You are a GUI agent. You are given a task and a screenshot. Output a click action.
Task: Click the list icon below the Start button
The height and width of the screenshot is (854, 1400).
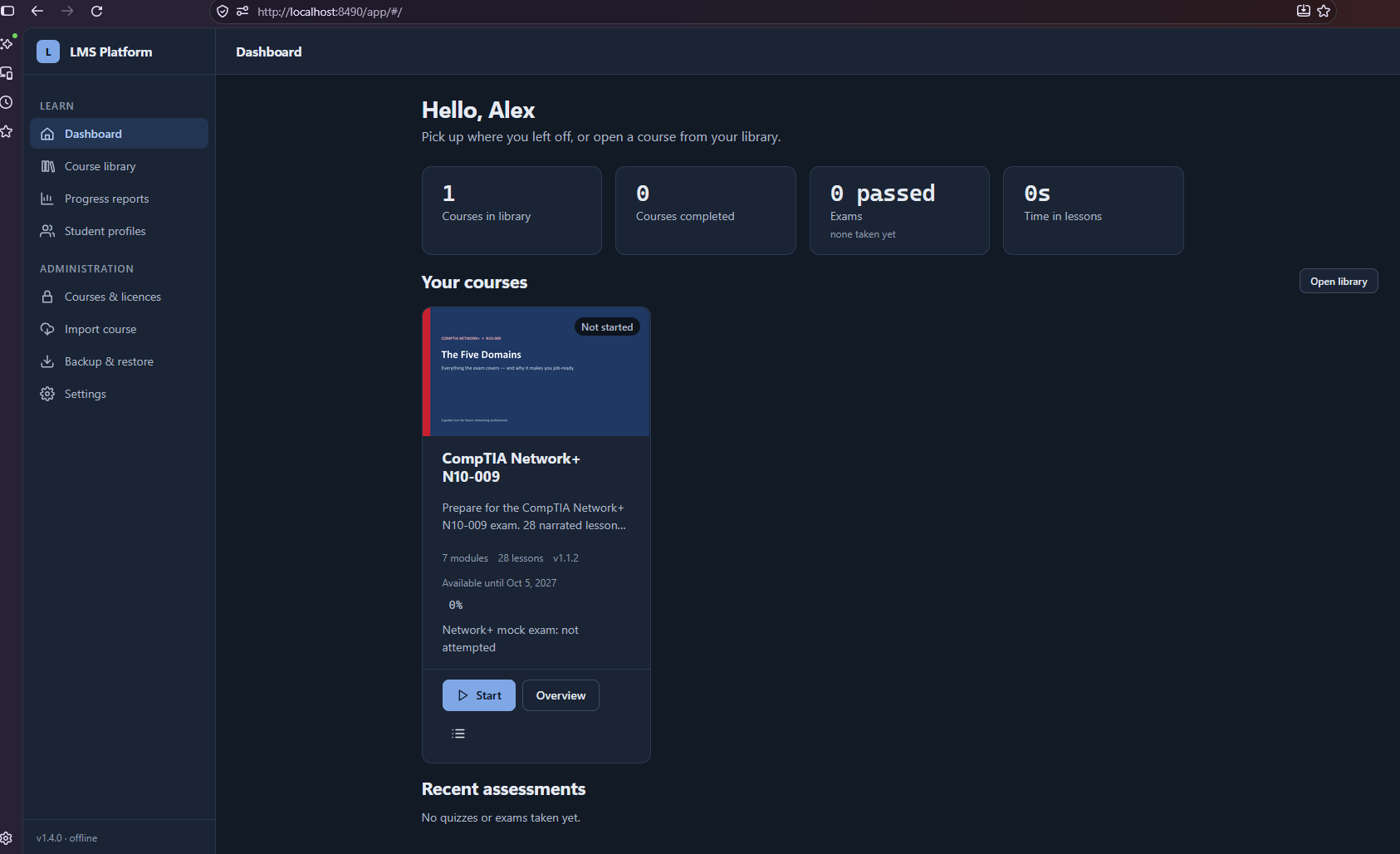pyautogui.click(x=458, y=734)
